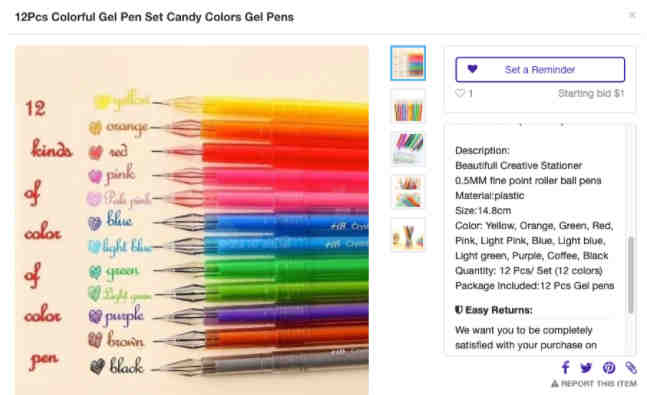Click the warning triangle report icon
647x395 pixels.
[555, 384]
